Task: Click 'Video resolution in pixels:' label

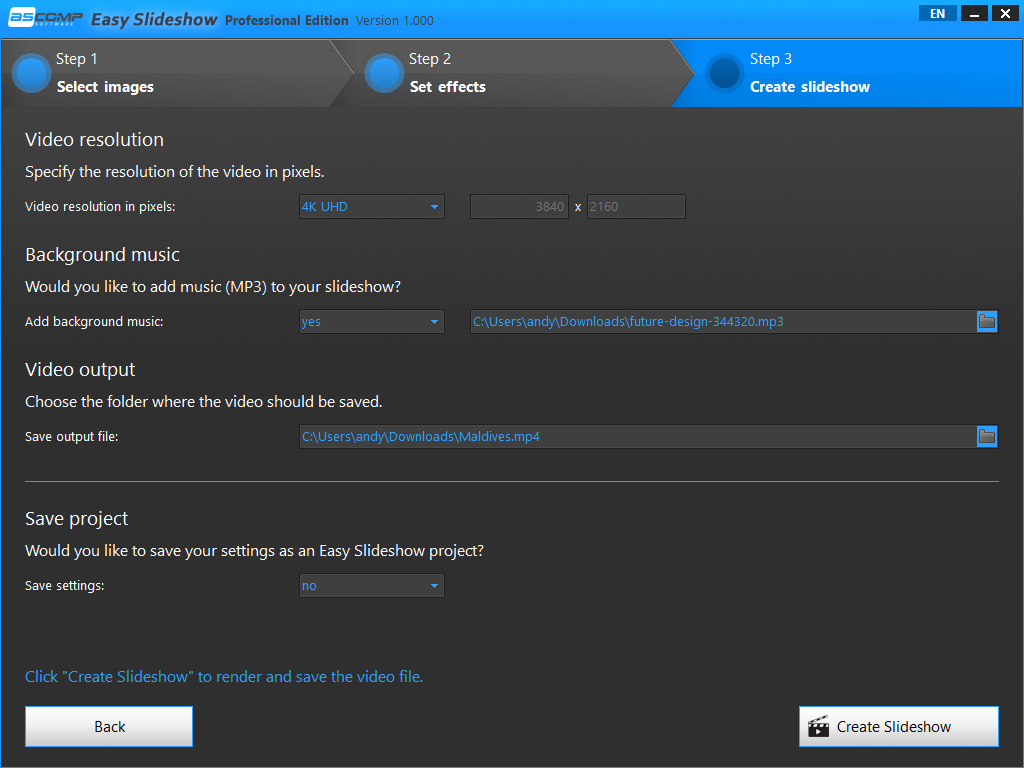Action: click(100, 207)
